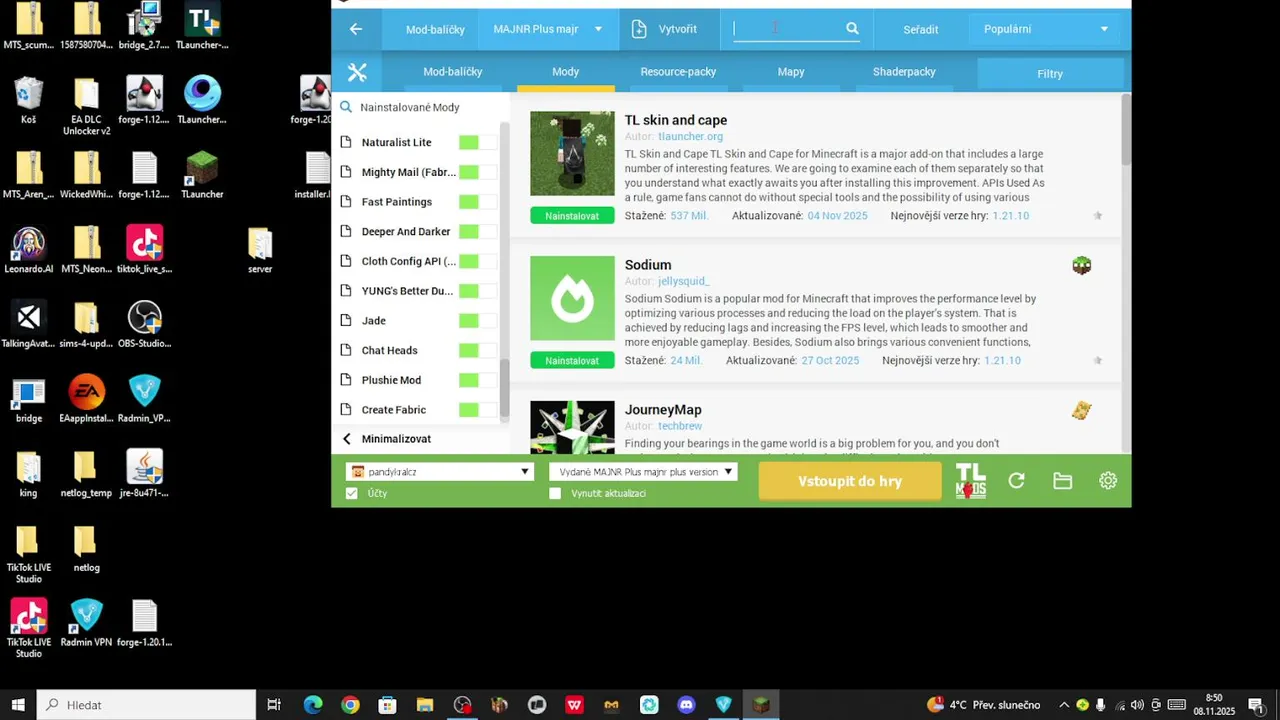Show hidden tray icons chevron
1280x720 pixels.
point(1063,705)
